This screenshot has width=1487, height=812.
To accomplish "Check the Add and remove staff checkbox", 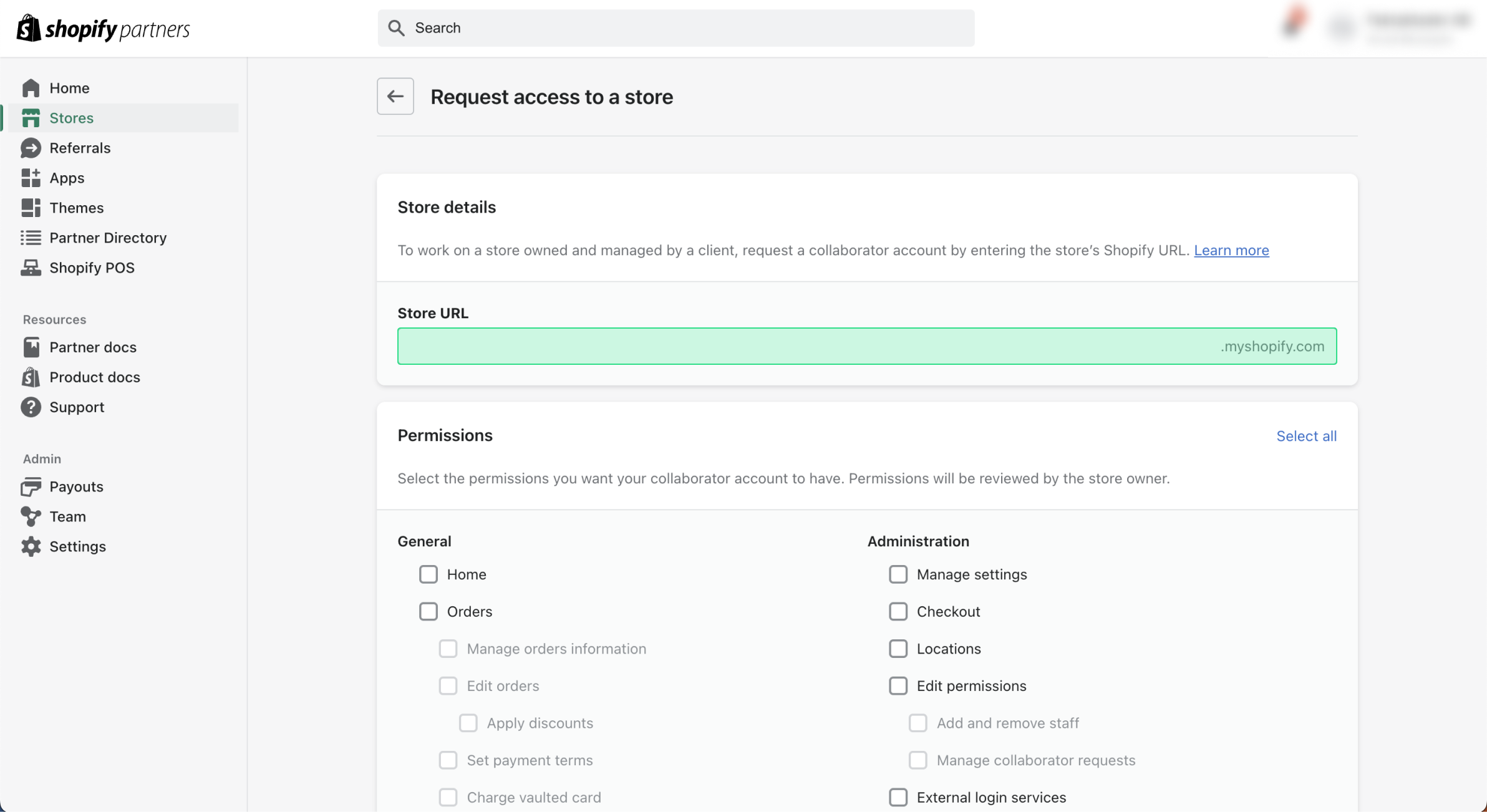I will 918,723.
